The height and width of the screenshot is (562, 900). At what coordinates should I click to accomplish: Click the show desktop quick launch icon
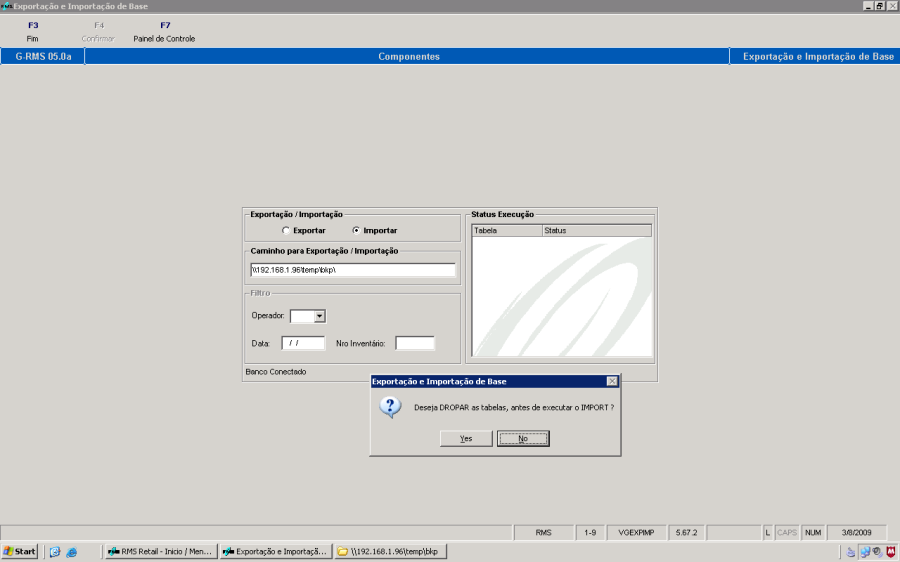point(55,552)
